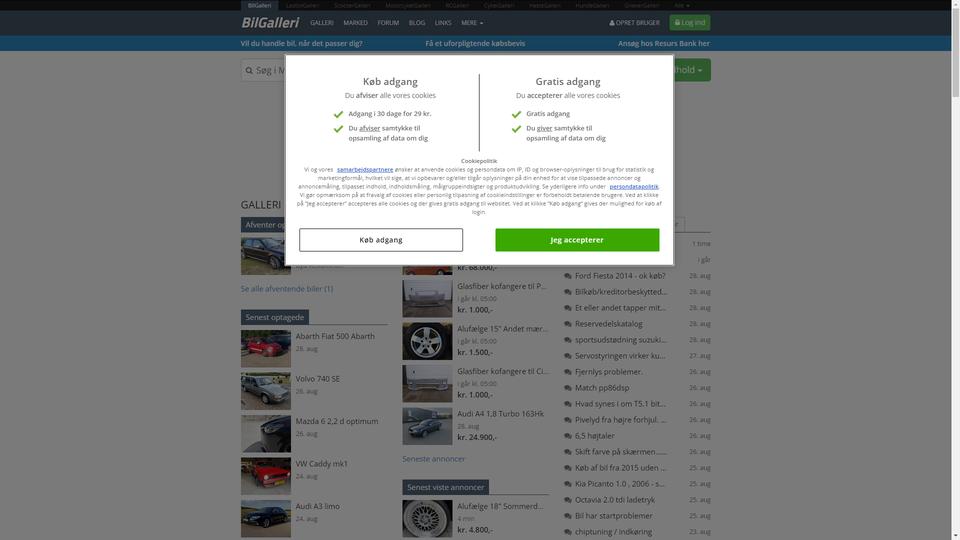The height and width of the screenshot is (540, 960).
Task: Click checkmark icon beside 'Adgang i 30 dage'
Action: [x=338, y=114]
